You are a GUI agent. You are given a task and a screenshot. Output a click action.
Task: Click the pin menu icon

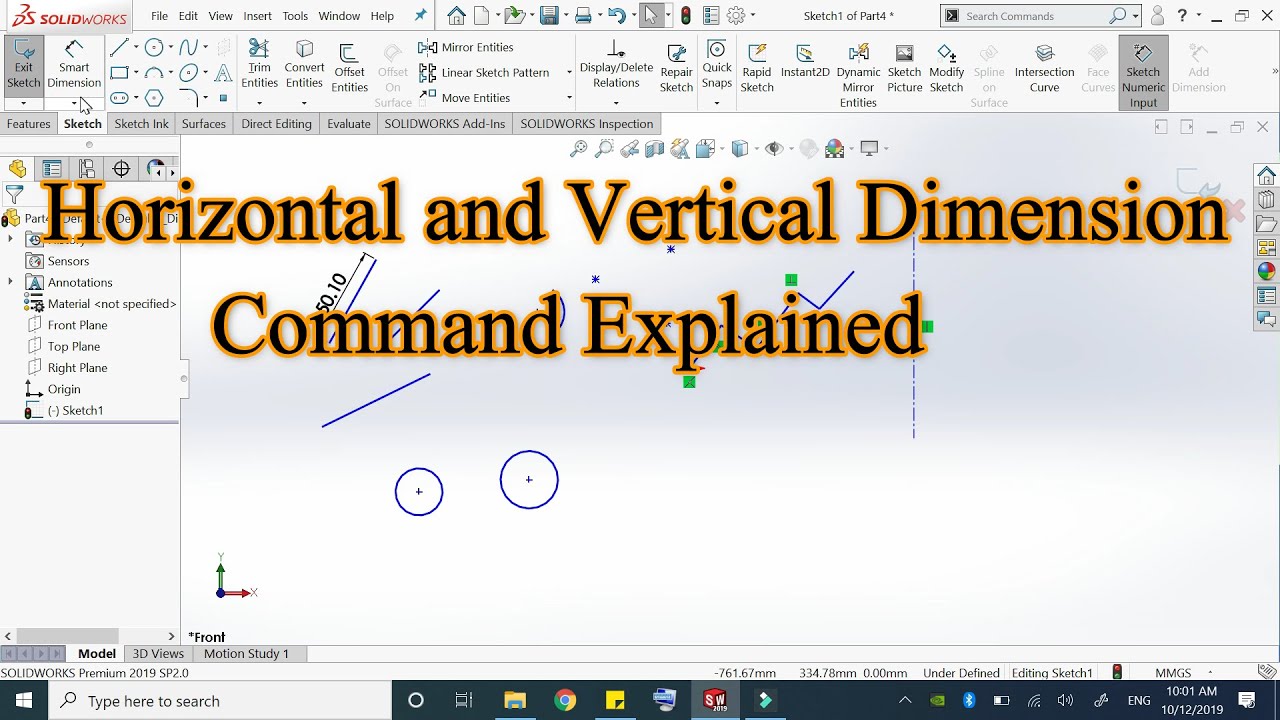(420, 16)
